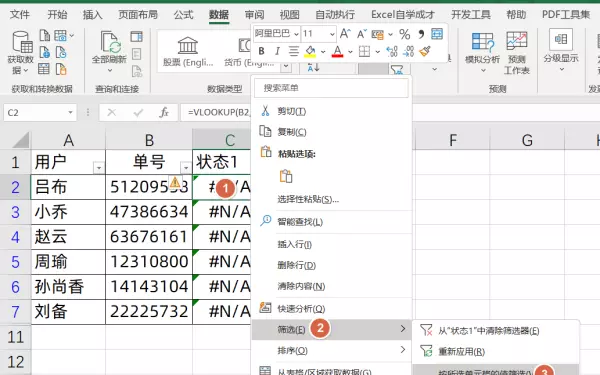The width and height of the screenshot is (600, 375).
Task: Click 从"状态1"中清除筛选器 submenu item
Action: point(496,331)
